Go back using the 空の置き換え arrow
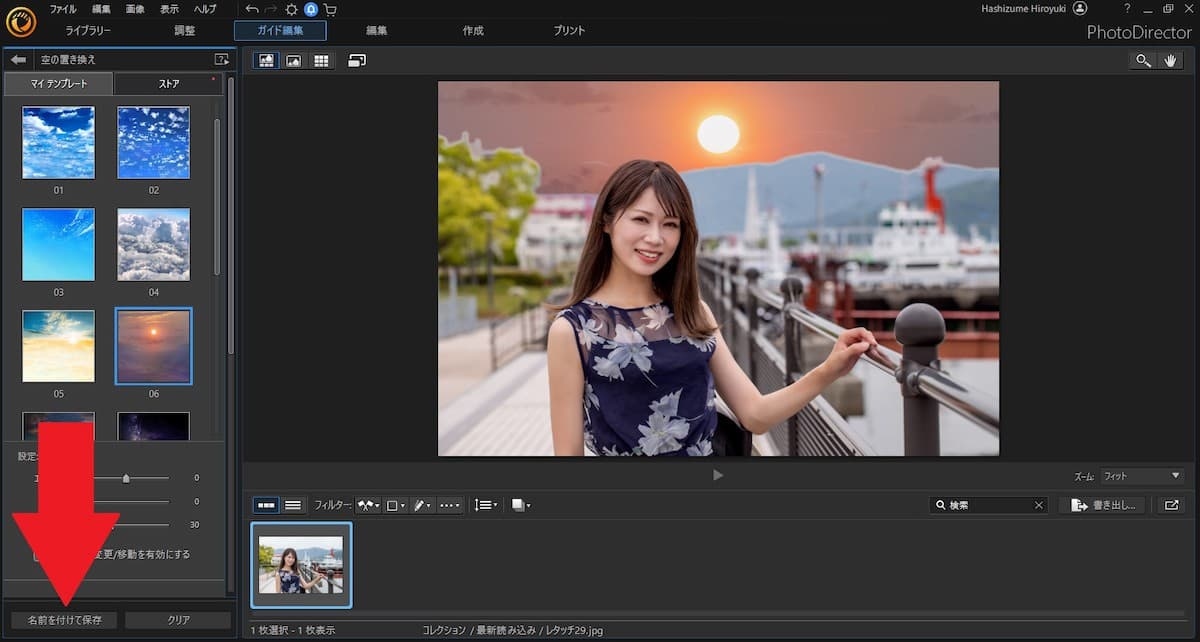 point(18,60)
